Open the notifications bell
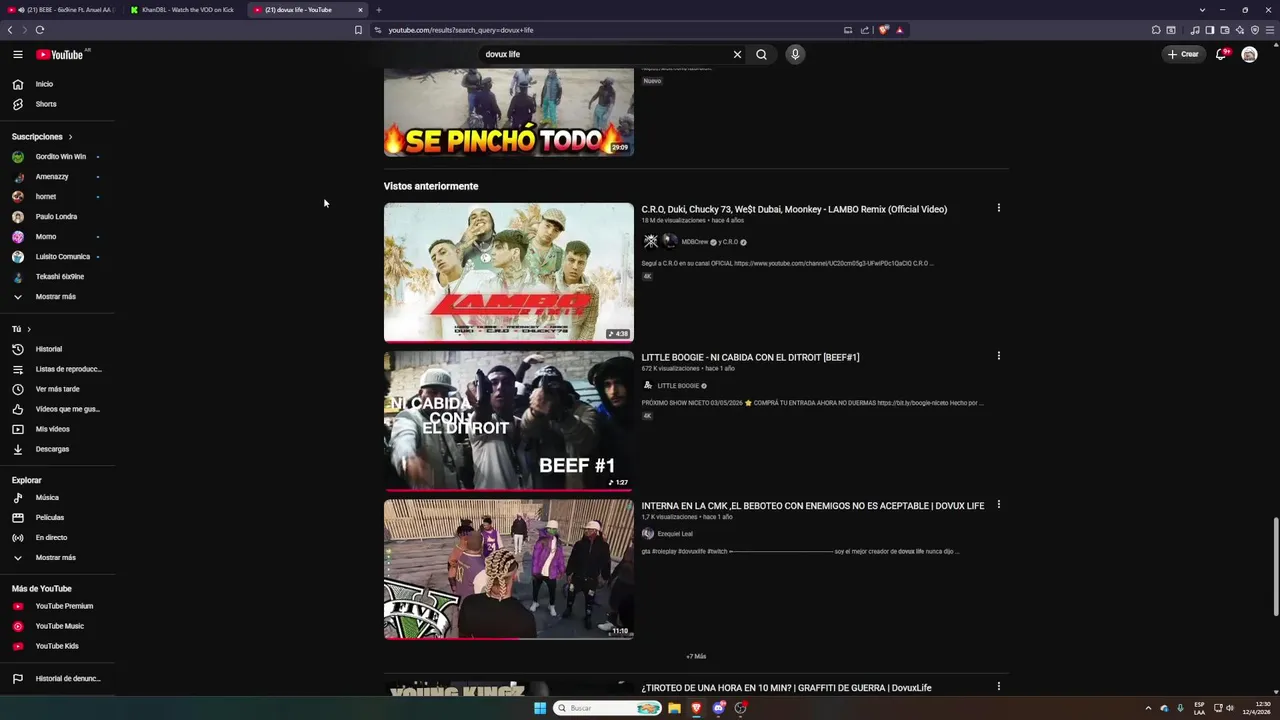Screen dimensions: 1280x720 point(1221,54)
